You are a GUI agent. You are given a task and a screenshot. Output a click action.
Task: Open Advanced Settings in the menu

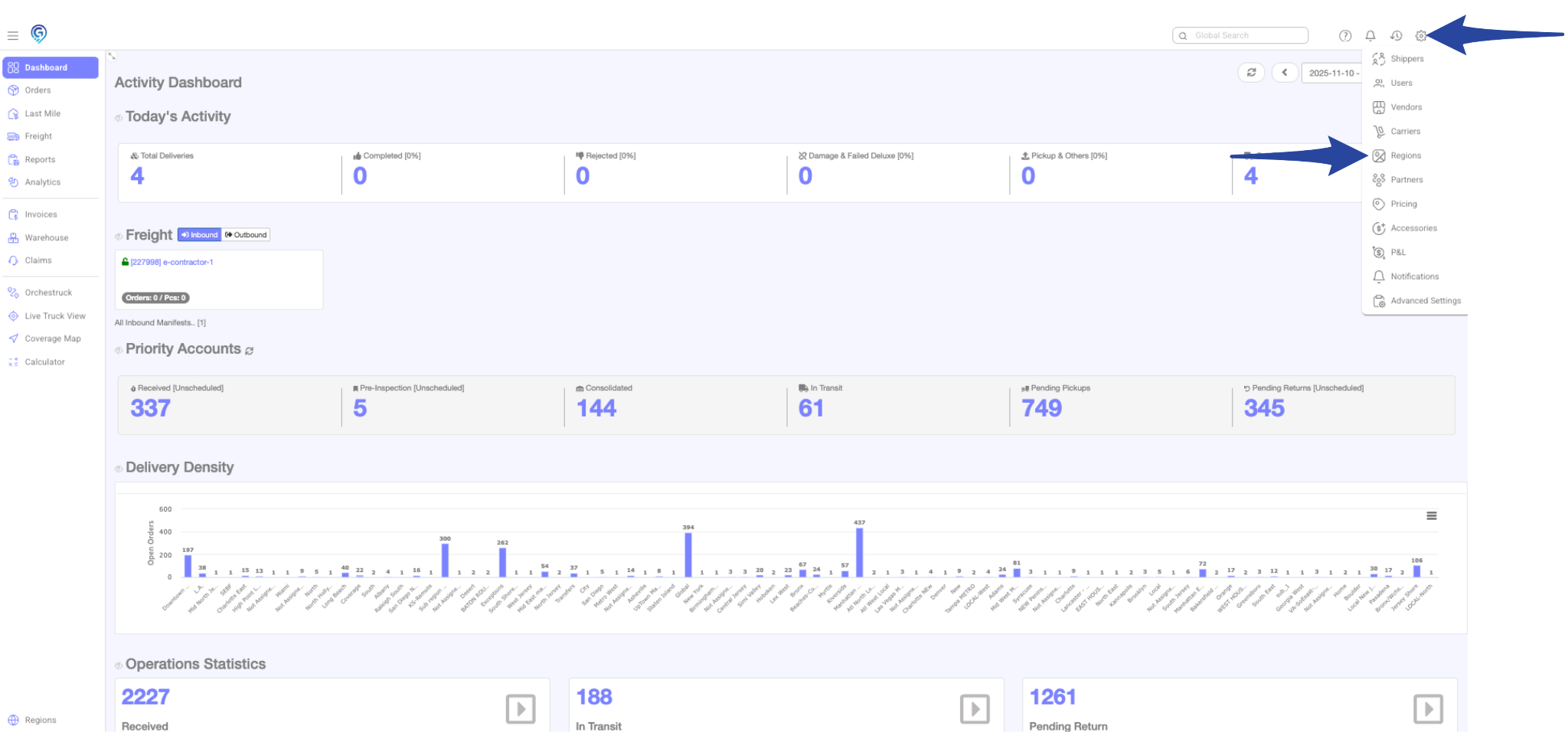[1425, 301]
